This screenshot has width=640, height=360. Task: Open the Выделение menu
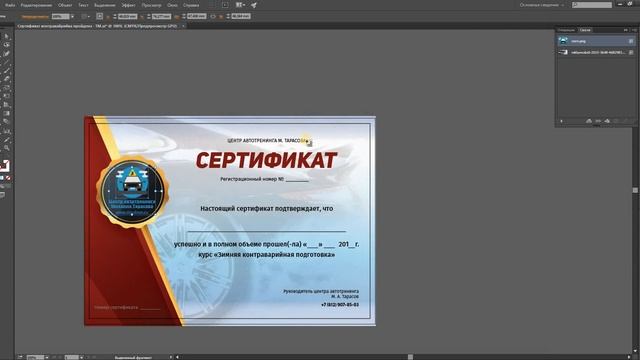click(105, 5)
